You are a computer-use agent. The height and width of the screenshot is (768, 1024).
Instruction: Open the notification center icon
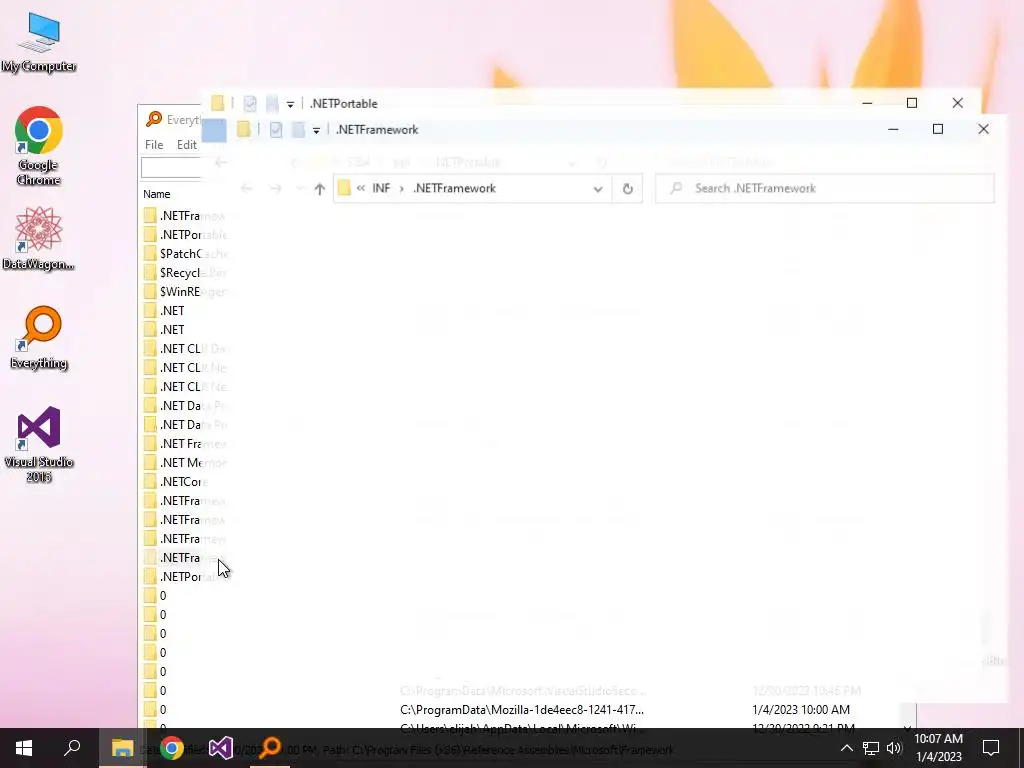click(991, 748)
